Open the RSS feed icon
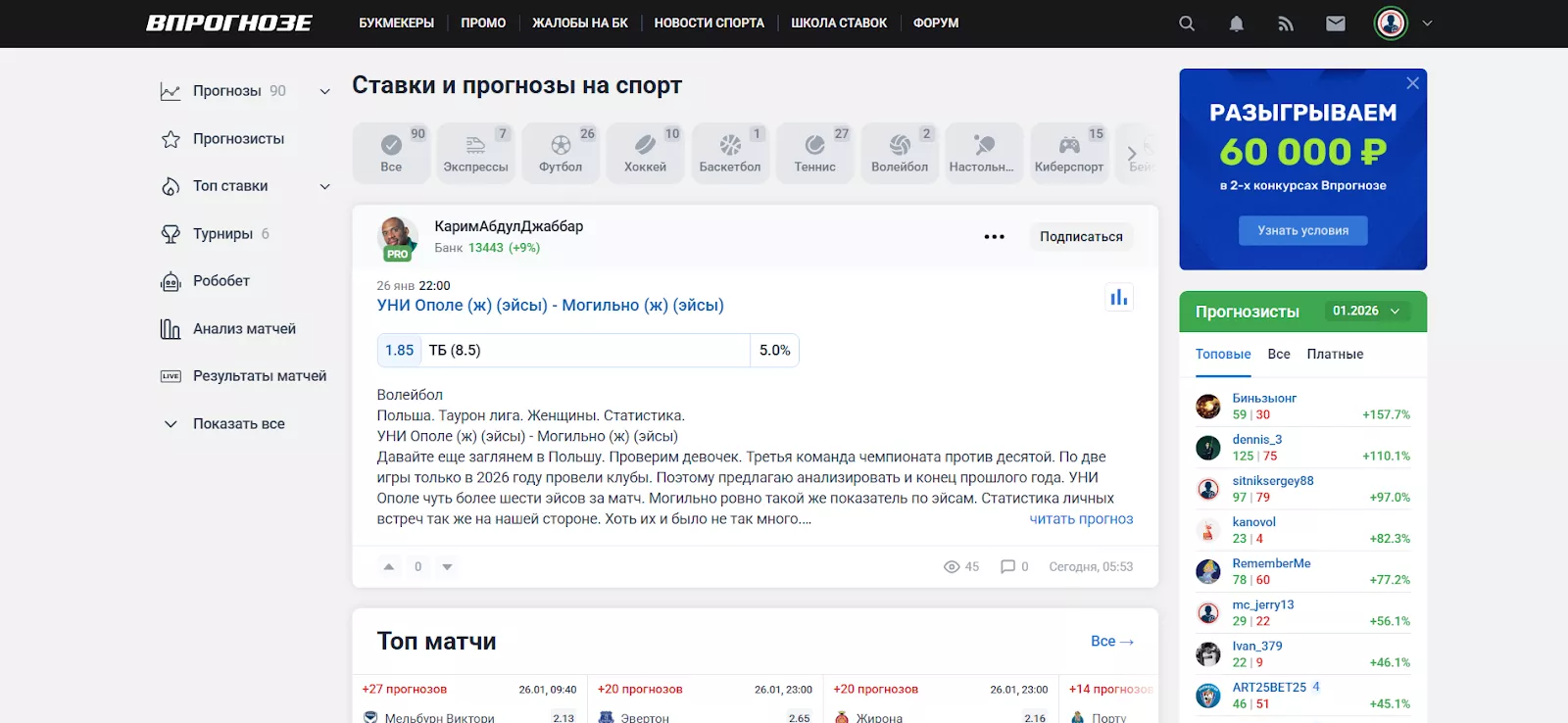This screenshot has width=1568, height=723. (1286, 24)
